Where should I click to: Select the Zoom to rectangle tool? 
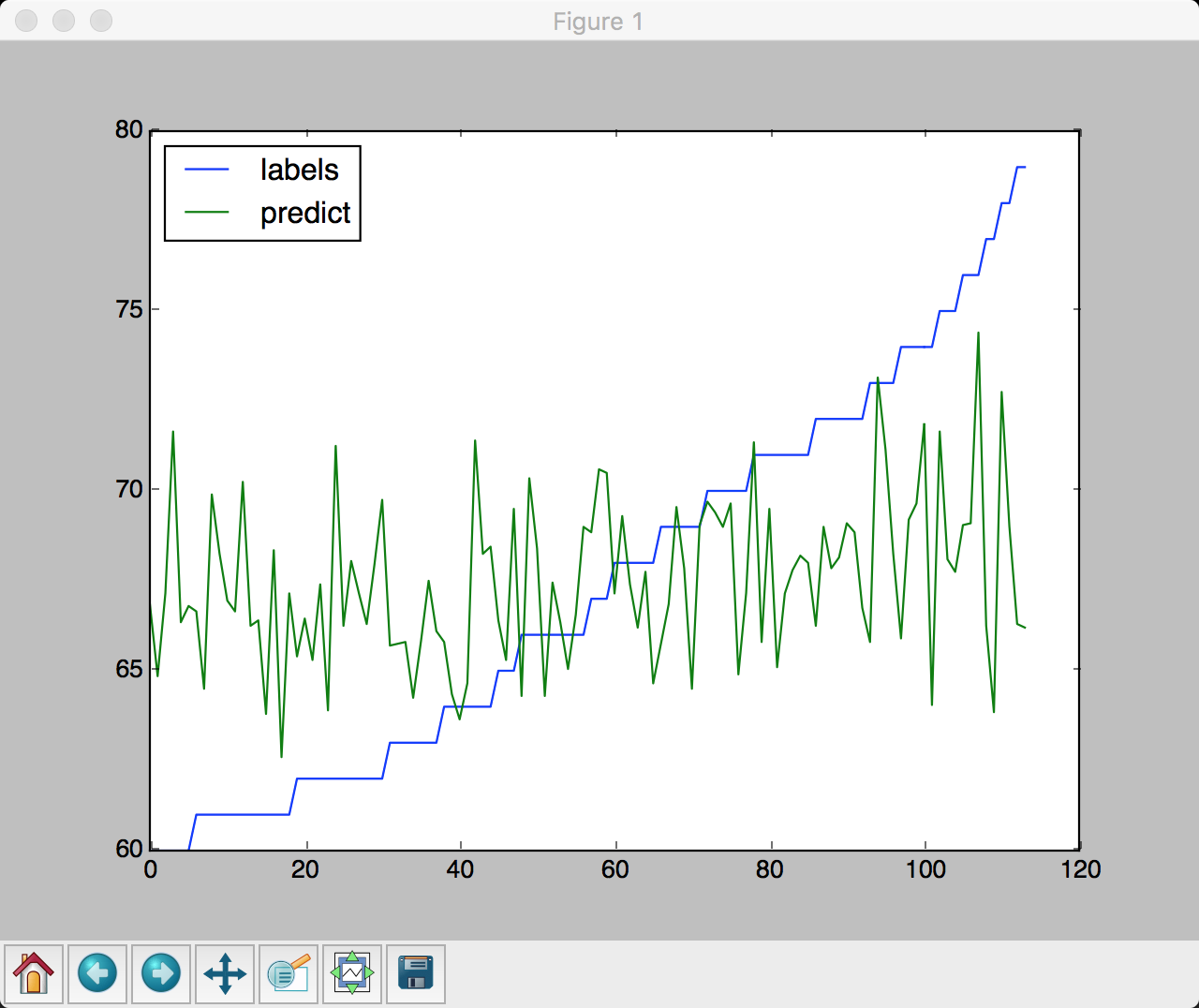pyautogui.click(x=289, y=973)
